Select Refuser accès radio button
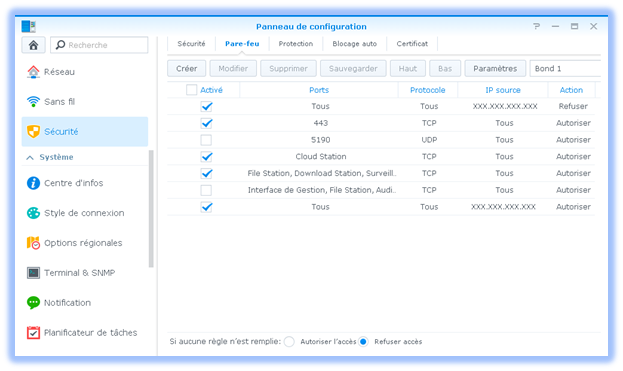Screen dimensions: 623x371 pyautogui.click(x=363, y=342)
